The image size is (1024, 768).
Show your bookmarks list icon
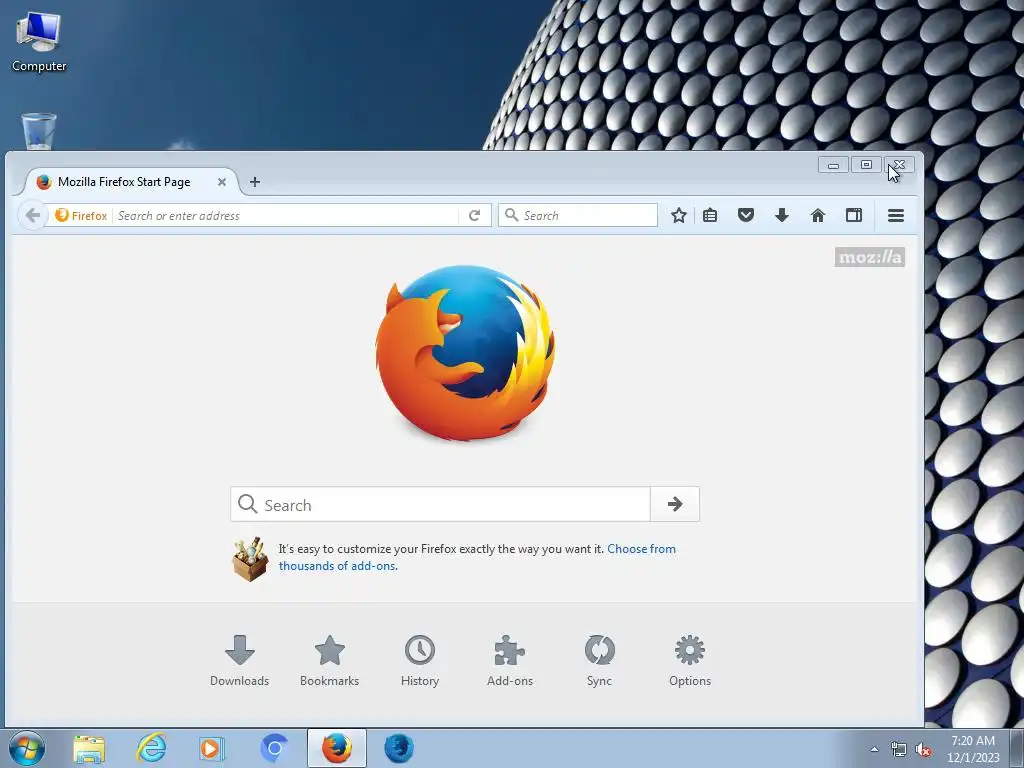click(710, 216)
